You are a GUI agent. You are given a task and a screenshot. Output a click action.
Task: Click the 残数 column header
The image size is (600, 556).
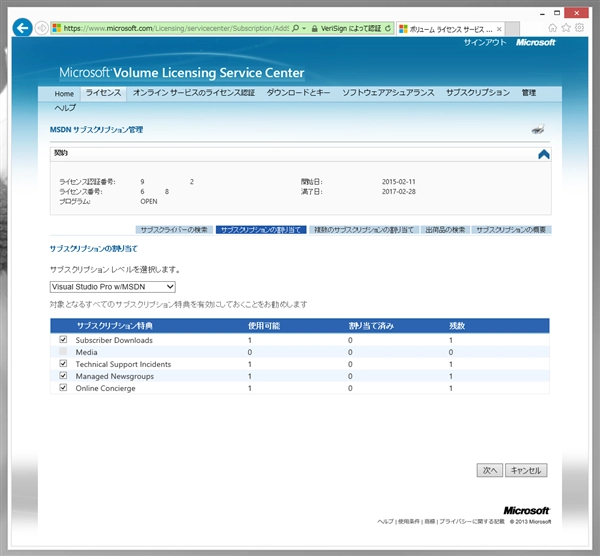pyautogui.click(x=457, y=326)
